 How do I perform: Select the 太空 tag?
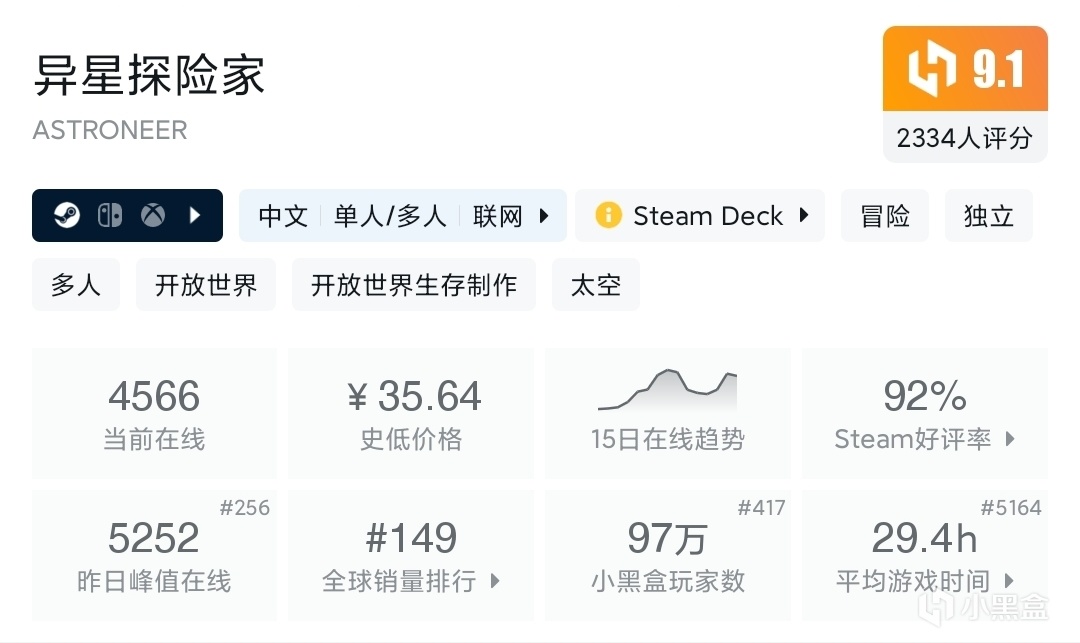596,285
